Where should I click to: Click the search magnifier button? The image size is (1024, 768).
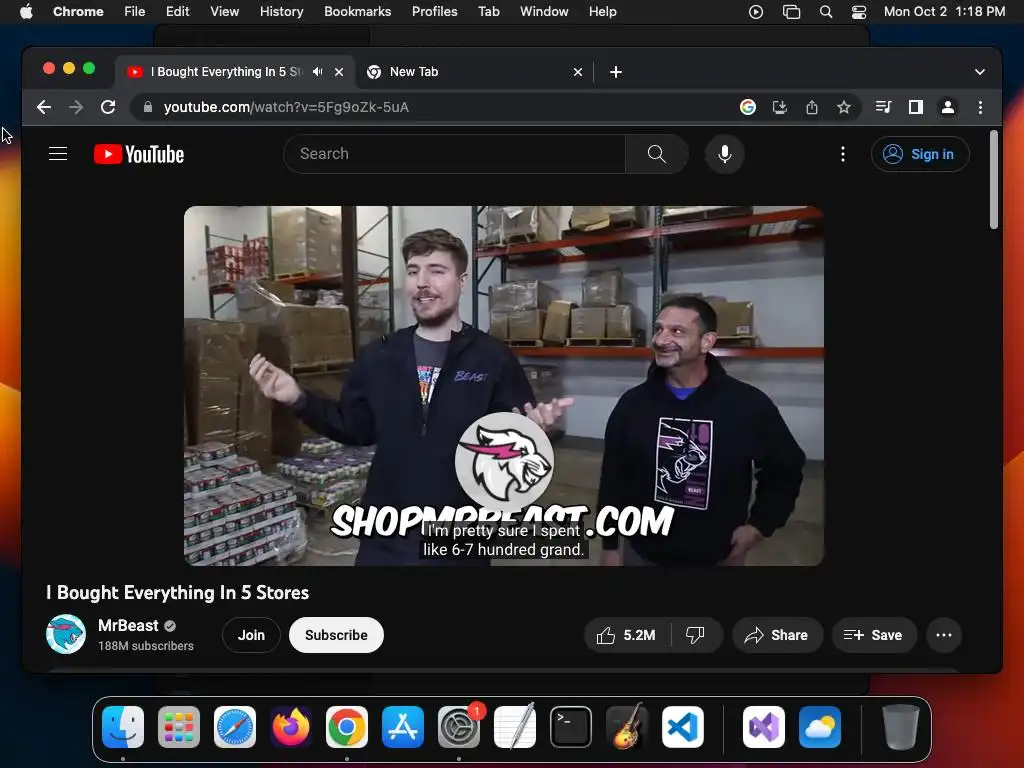(656, 154)
